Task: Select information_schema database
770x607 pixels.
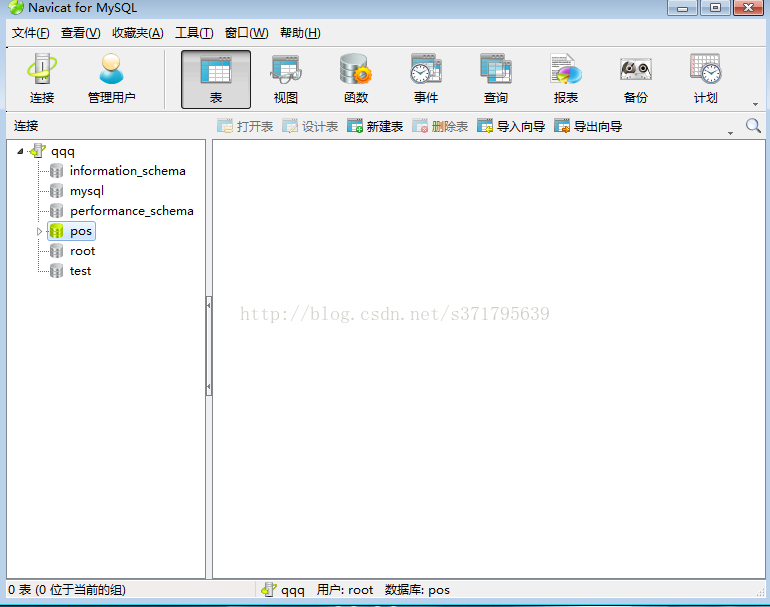Action: click(x=128, y=171)
